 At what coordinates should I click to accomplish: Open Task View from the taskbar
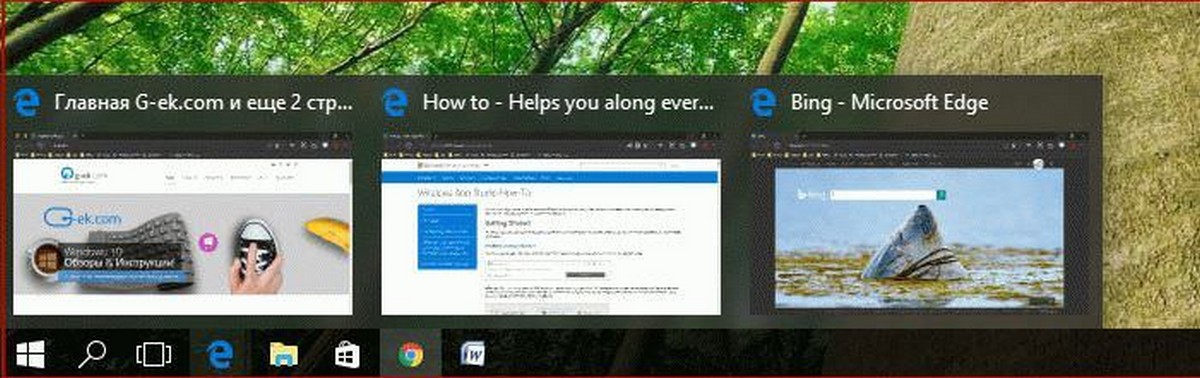[x=154, y=354]
